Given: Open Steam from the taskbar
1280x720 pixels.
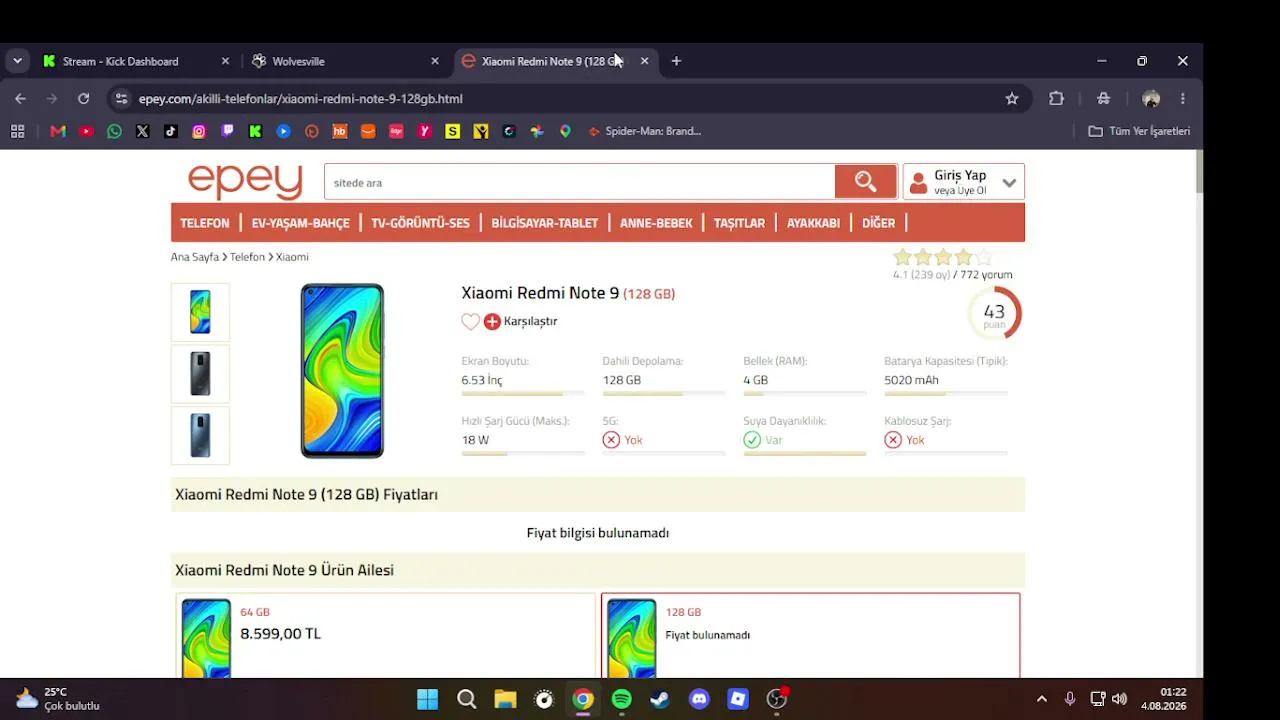Looking at the screenshot, I should click(x=660, y=699).
